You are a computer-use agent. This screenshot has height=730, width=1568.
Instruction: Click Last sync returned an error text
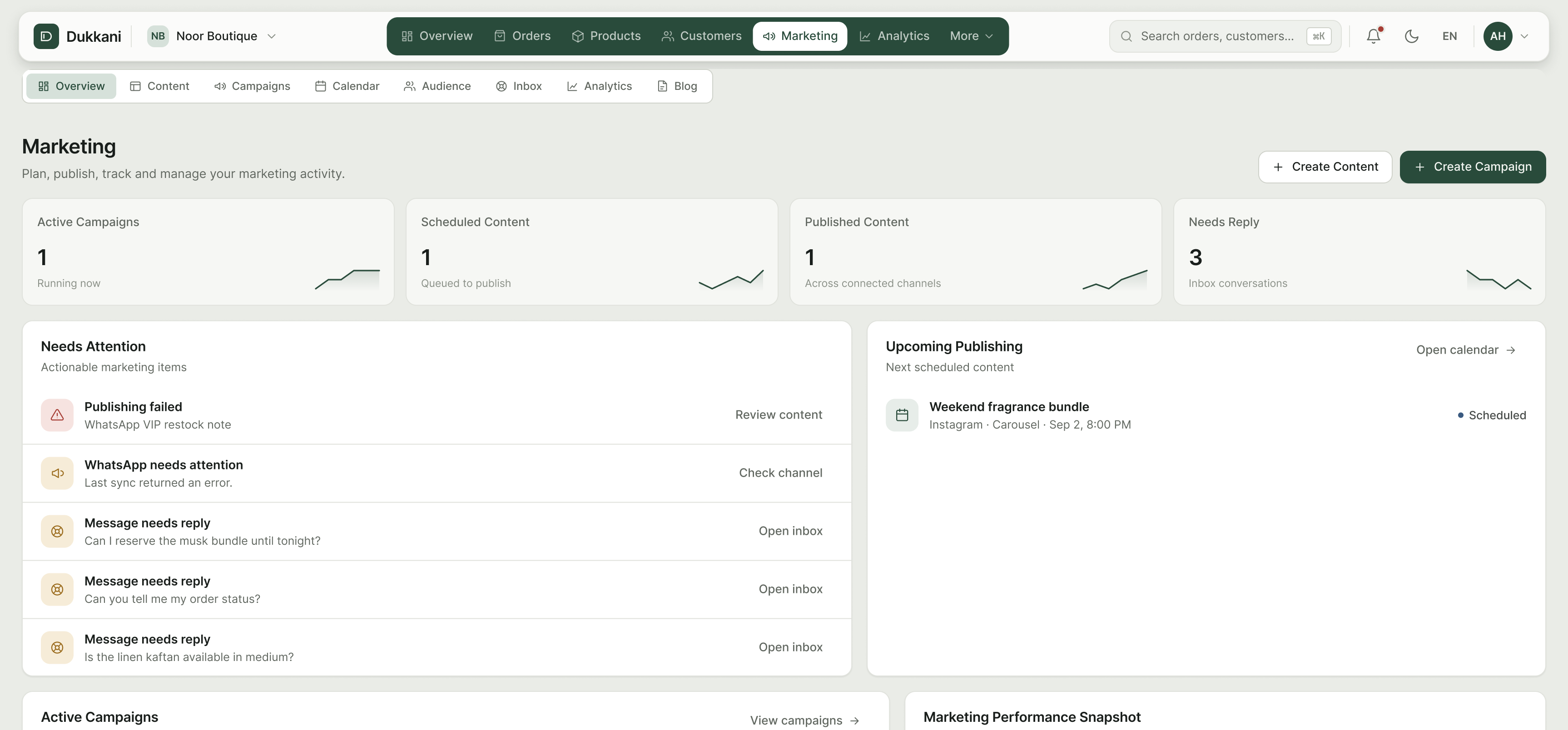point(158,483)
